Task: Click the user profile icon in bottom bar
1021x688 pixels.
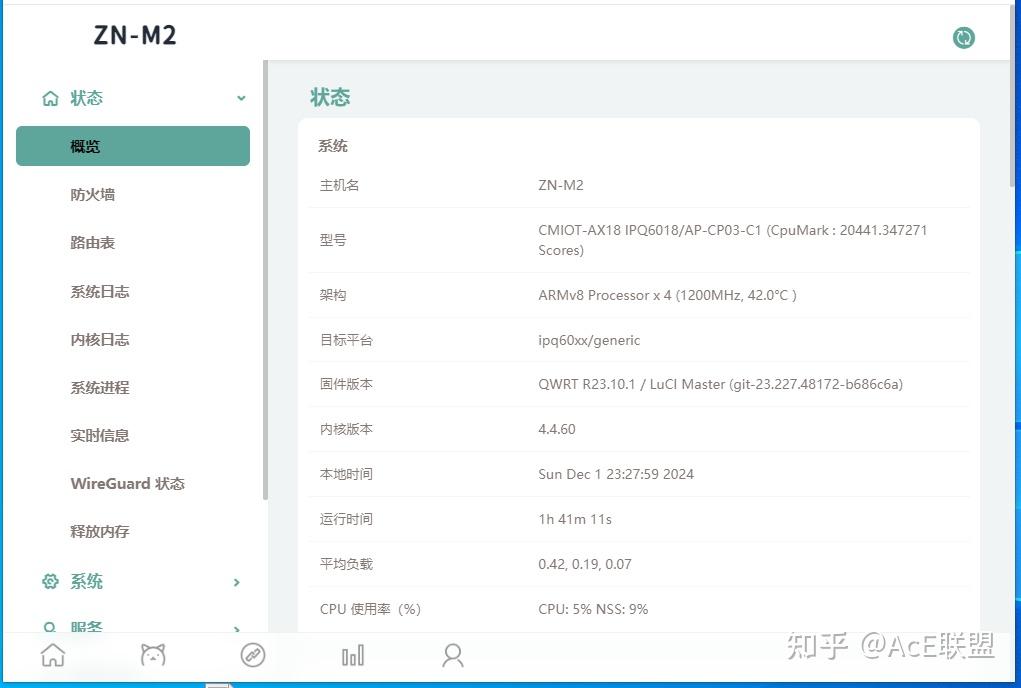Action: point(453,655)
